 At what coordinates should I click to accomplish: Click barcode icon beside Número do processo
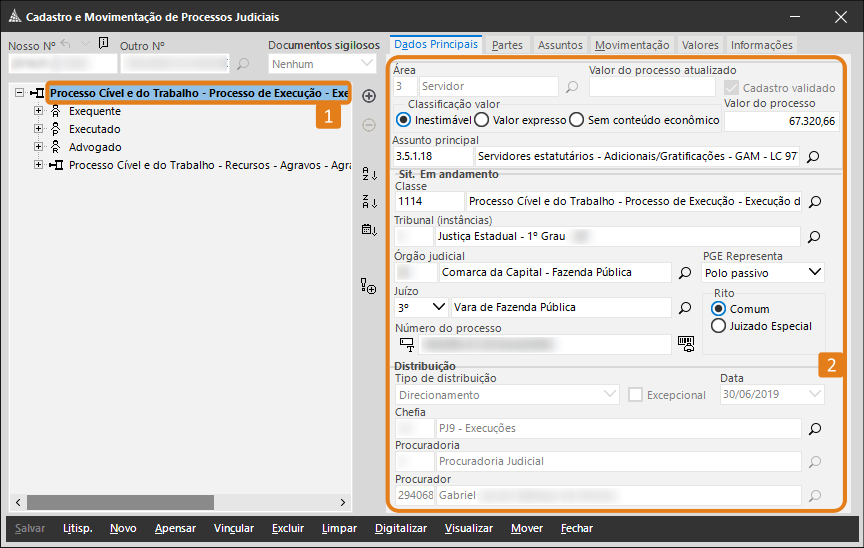(686, 343)
